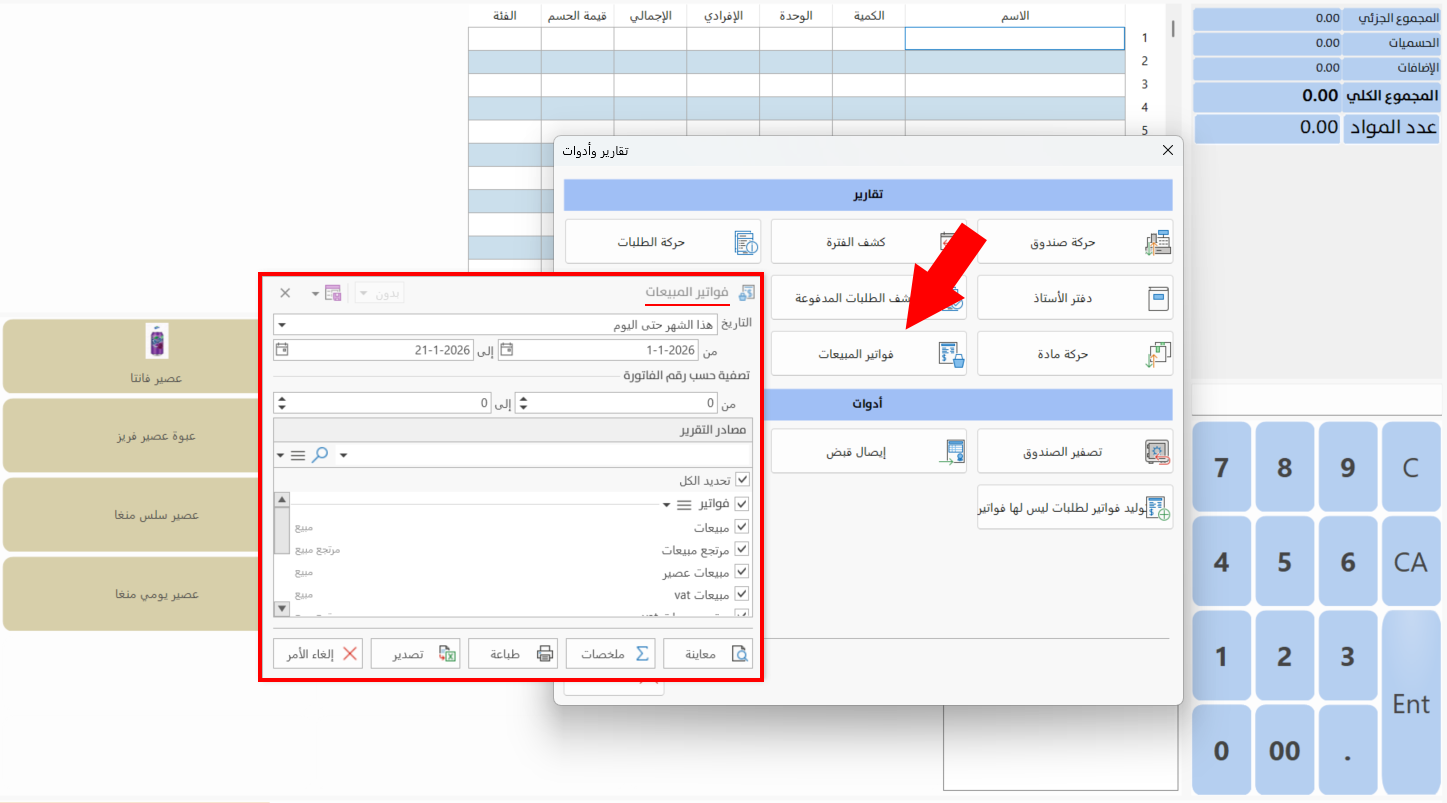Open the search field dropdown arrow in مصادر التقرير
1447x803 pixels.
point(343,456)
